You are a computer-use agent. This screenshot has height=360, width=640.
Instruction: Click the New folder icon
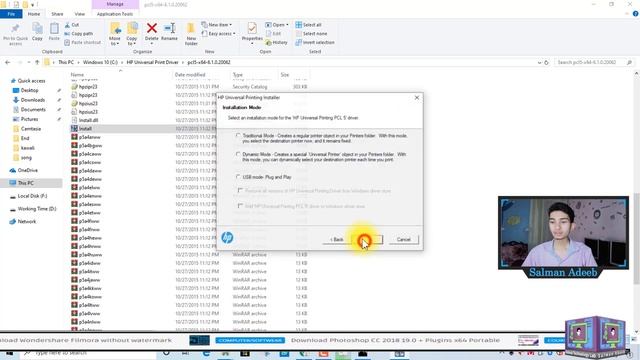point(191,29)
